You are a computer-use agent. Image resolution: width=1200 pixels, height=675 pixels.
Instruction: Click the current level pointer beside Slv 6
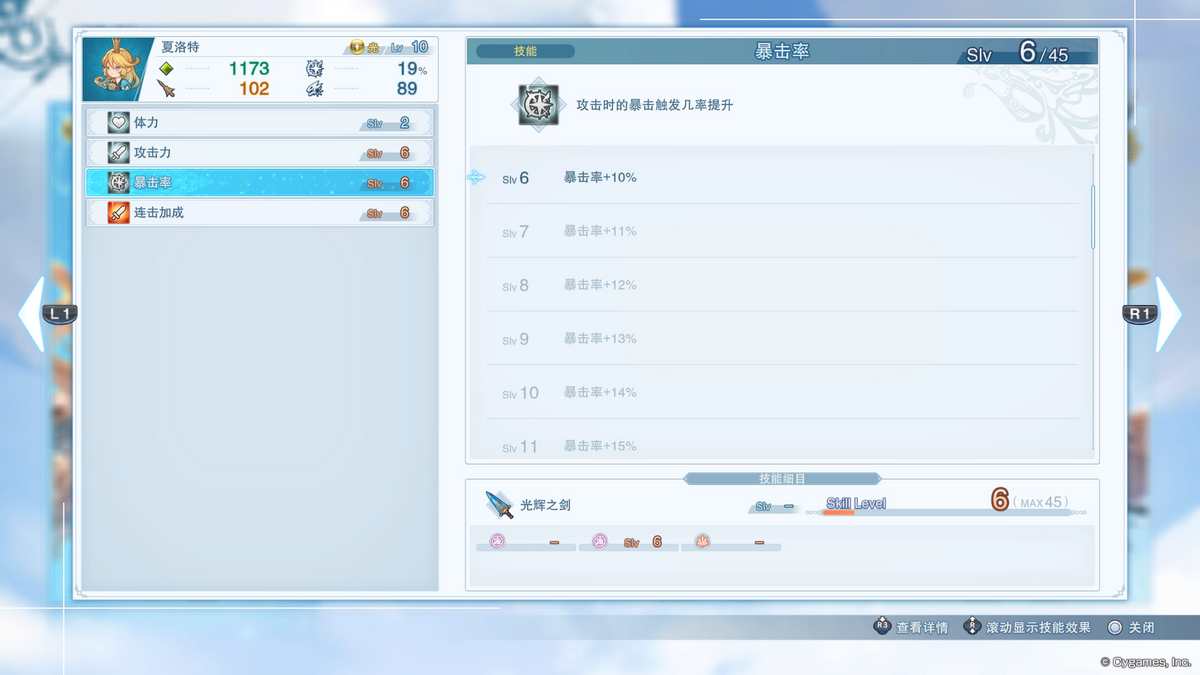[476, 177]
